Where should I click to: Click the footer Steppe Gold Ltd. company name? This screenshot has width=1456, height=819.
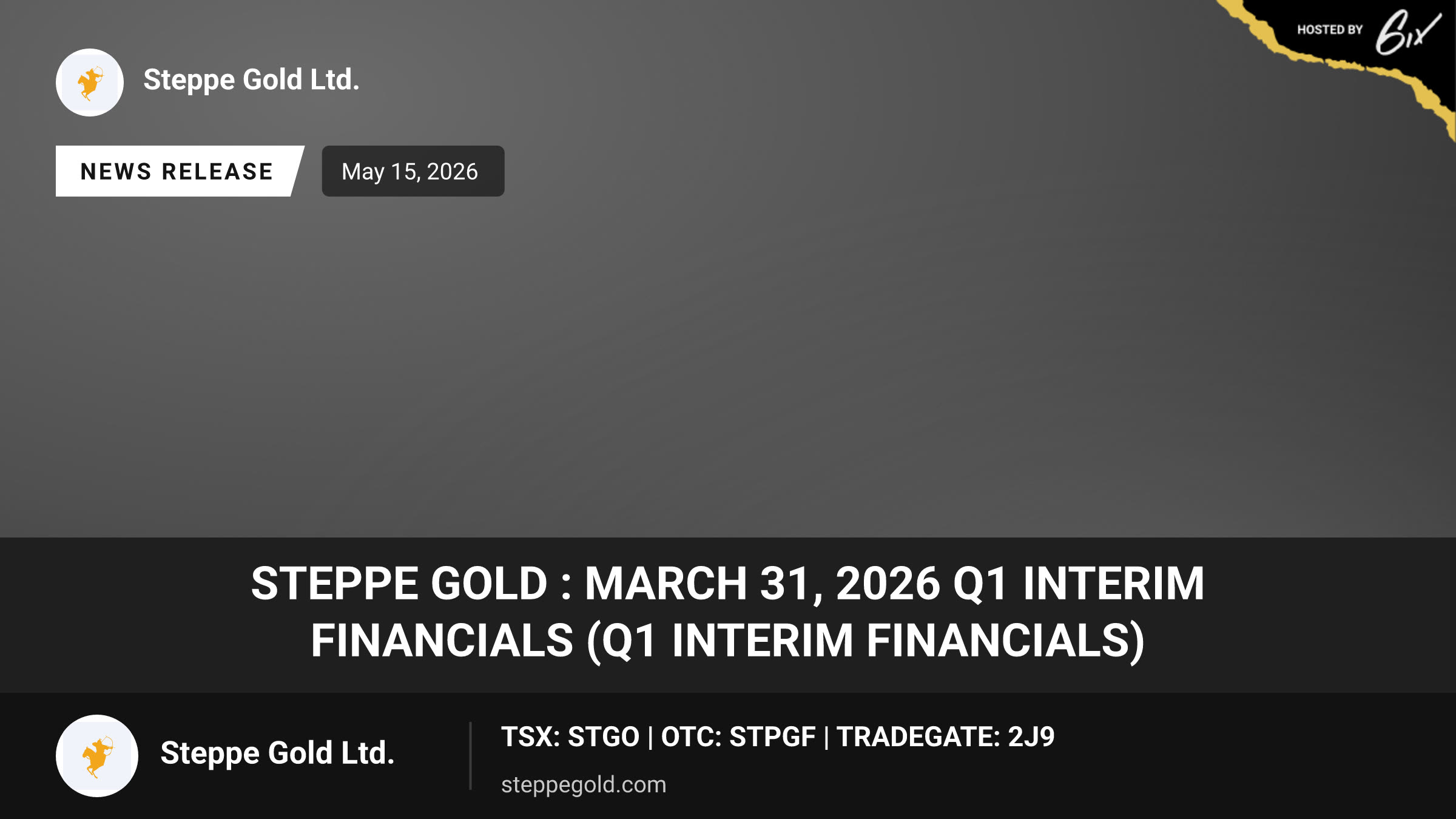[x=277, y=753]
